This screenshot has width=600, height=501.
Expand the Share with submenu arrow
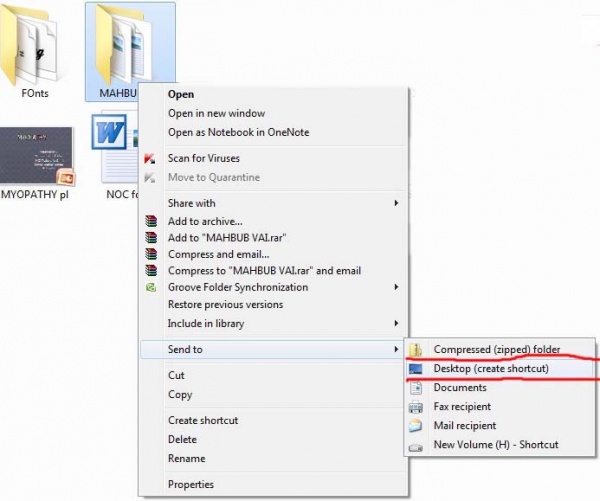[396, 203]
